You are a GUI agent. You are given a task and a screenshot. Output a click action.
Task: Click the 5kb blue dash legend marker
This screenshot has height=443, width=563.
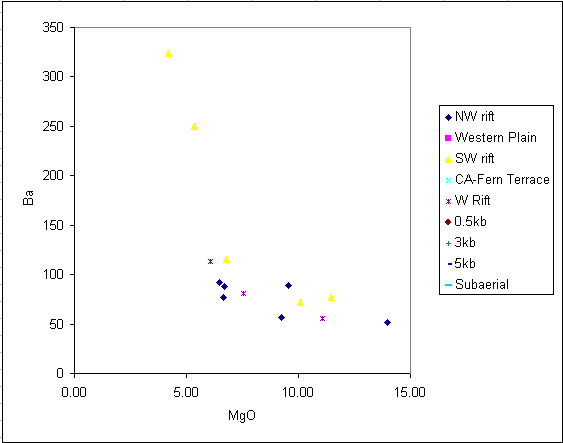point(450,265)
